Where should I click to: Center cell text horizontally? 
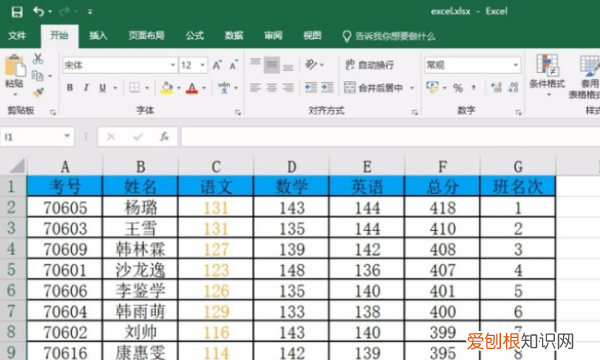point(272,88)
